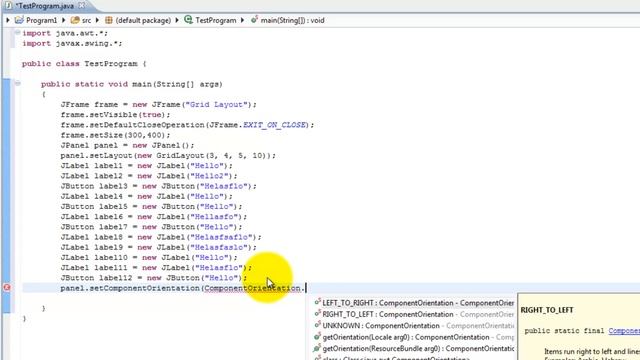Viewport: 640px width, 360px height.
Task: Click the public class TestProgram declaration
Action: (x=84, y=64)
